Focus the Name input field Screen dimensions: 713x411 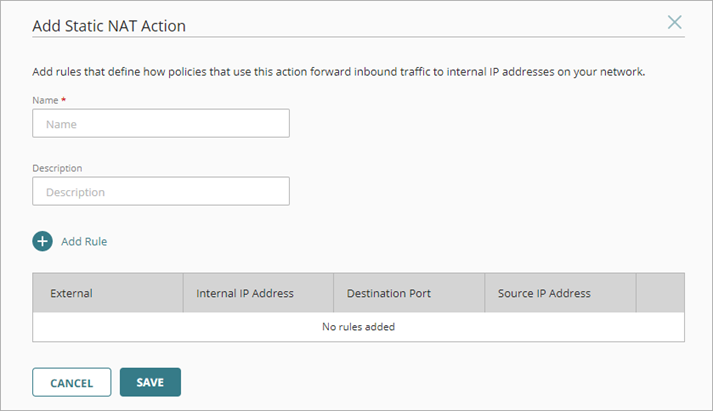point(161,124)
